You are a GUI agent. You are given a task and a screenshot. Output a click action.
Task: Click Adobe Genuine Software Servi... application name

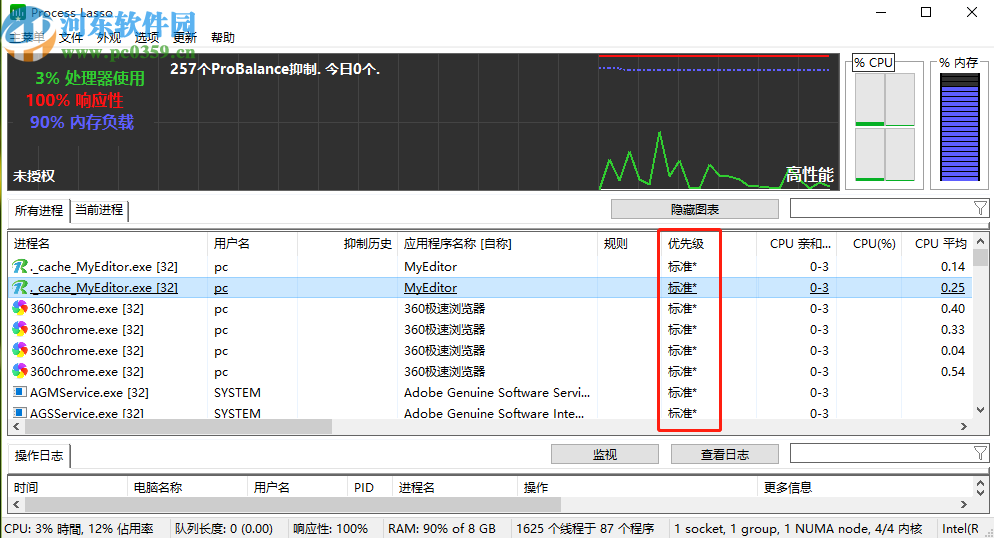click(x=497, y=393)
